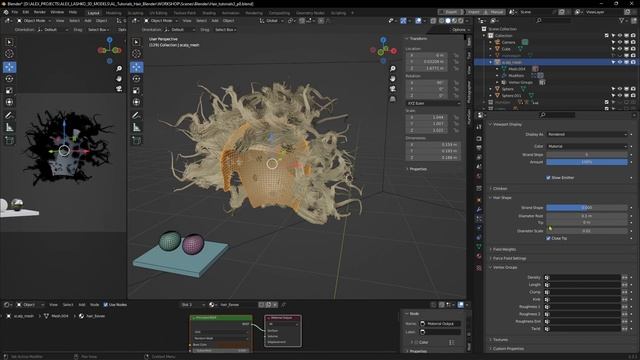Select the Scale tool in main viewport toolbar
The image size is (640, 360).
point(136,91)
